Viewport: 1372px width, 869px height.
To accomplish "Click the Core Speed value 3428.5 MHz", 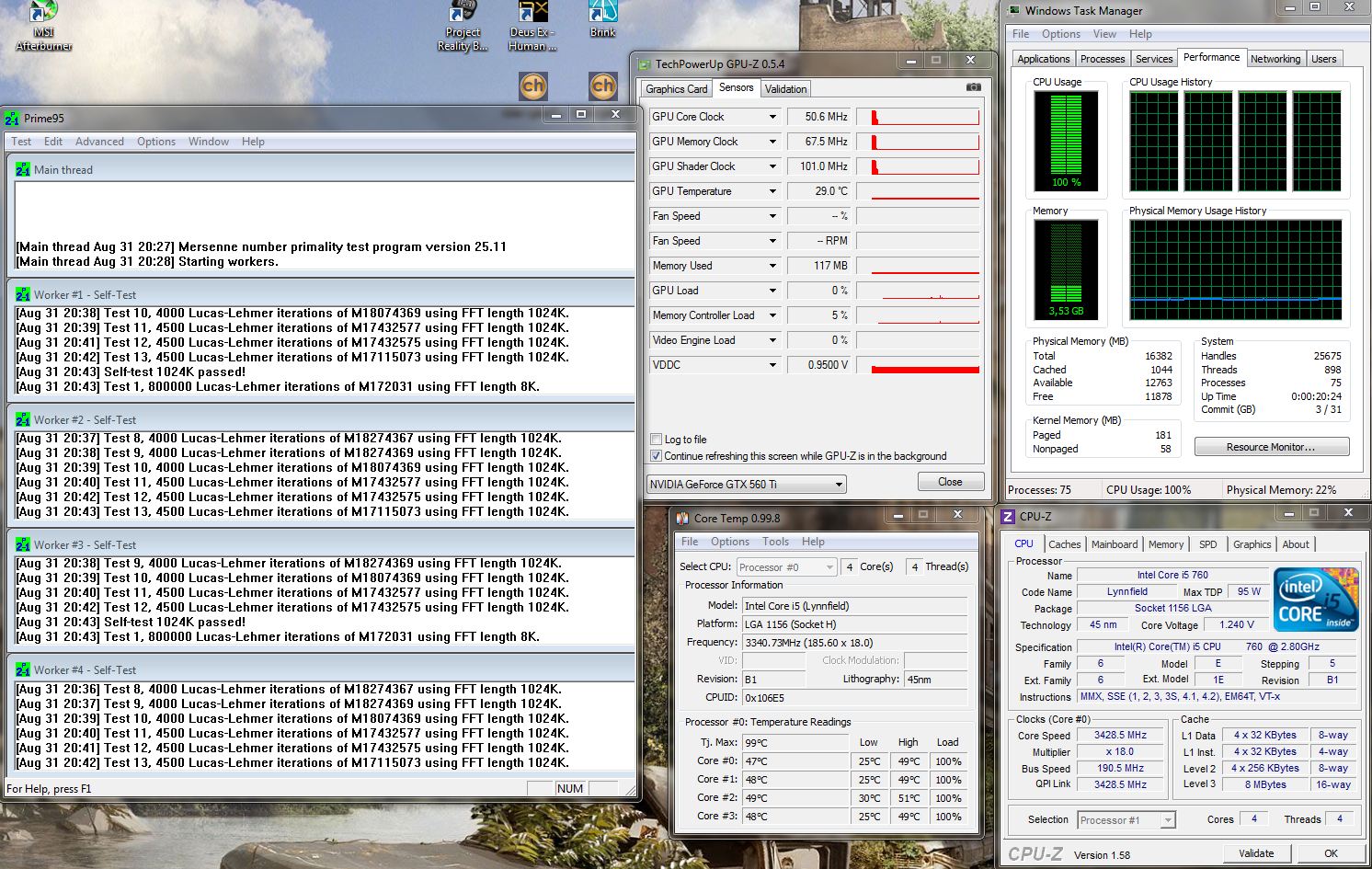I will click(x=1120, y=735).
